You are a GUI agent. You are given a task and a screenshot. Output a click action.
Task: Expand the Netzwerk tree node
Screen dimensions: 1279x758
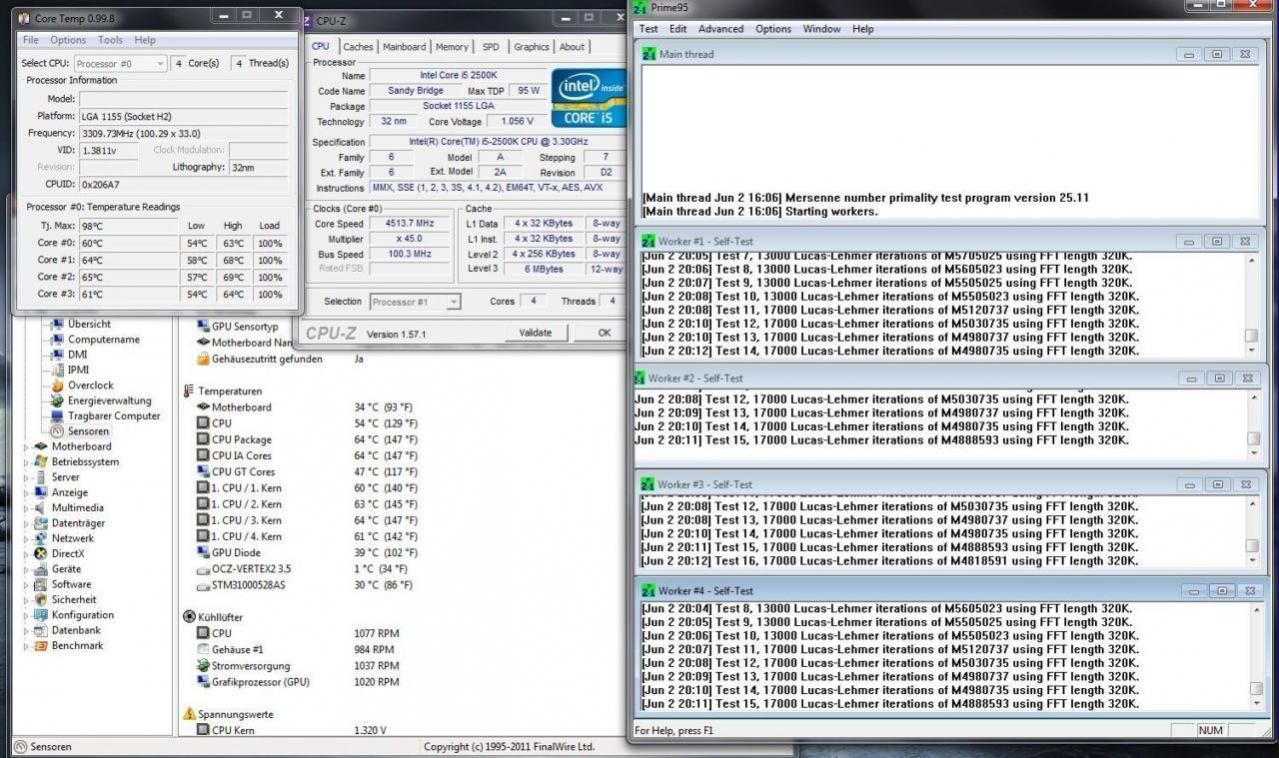pyautogui.click(x=27, y=538)
